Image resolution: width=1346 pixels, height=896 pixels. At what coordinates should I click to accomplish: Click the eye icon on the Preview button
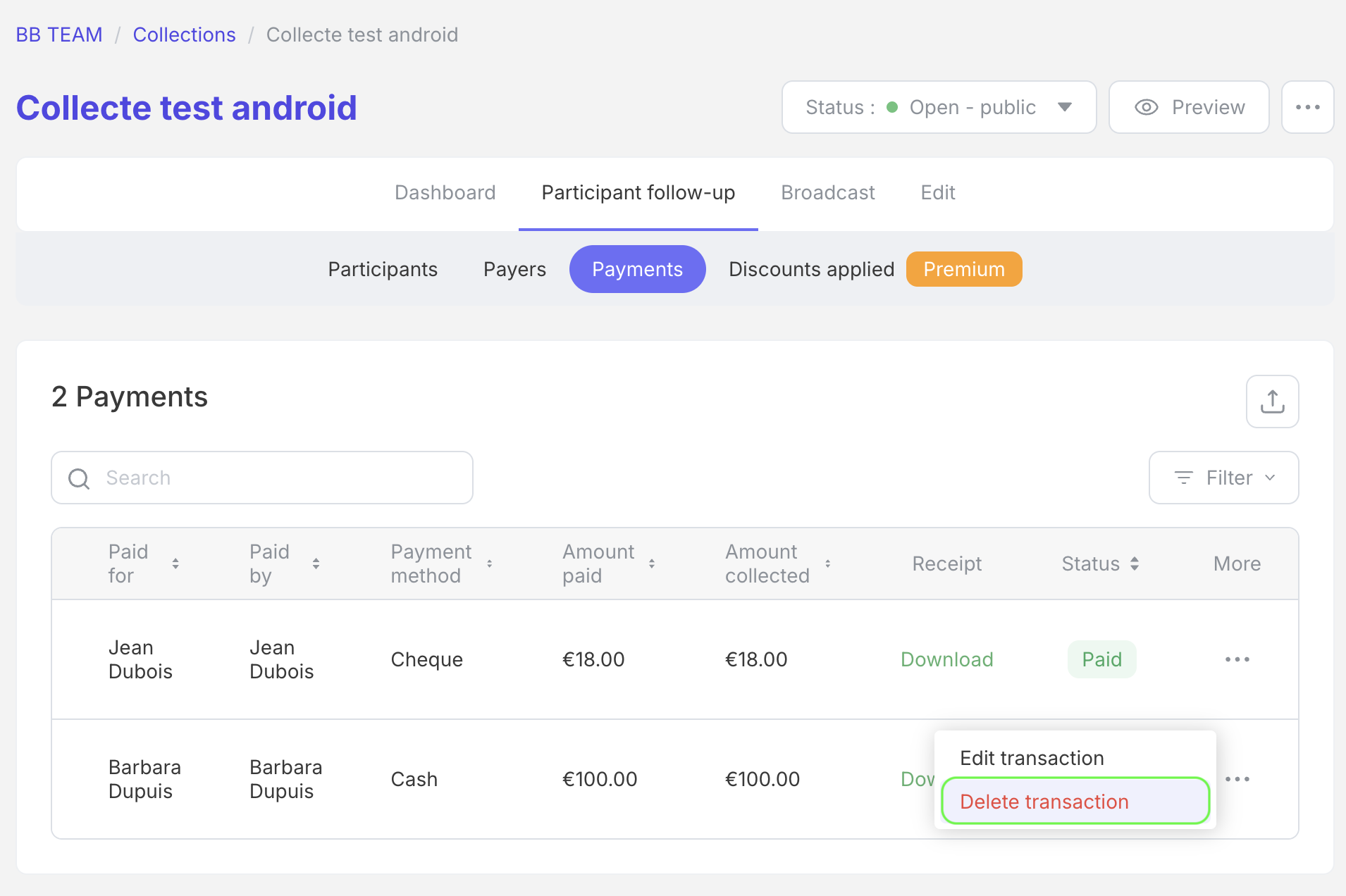(x=1145, y=107)
